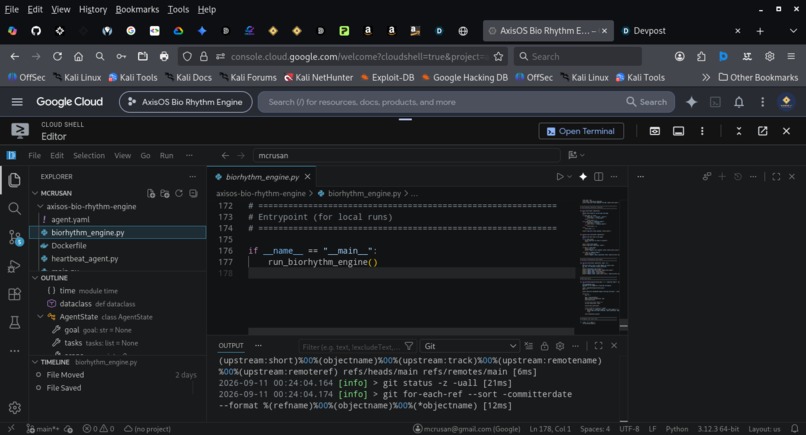Open status bar notifications bell
This screenshot has height=435, width=806.
[x=795, y=428]
